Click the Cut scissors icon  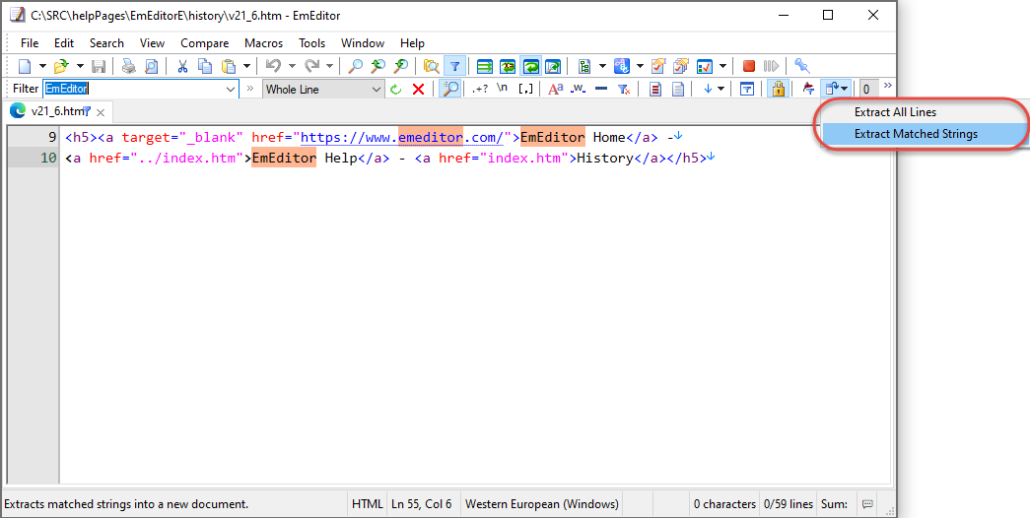tap(183, 66)
